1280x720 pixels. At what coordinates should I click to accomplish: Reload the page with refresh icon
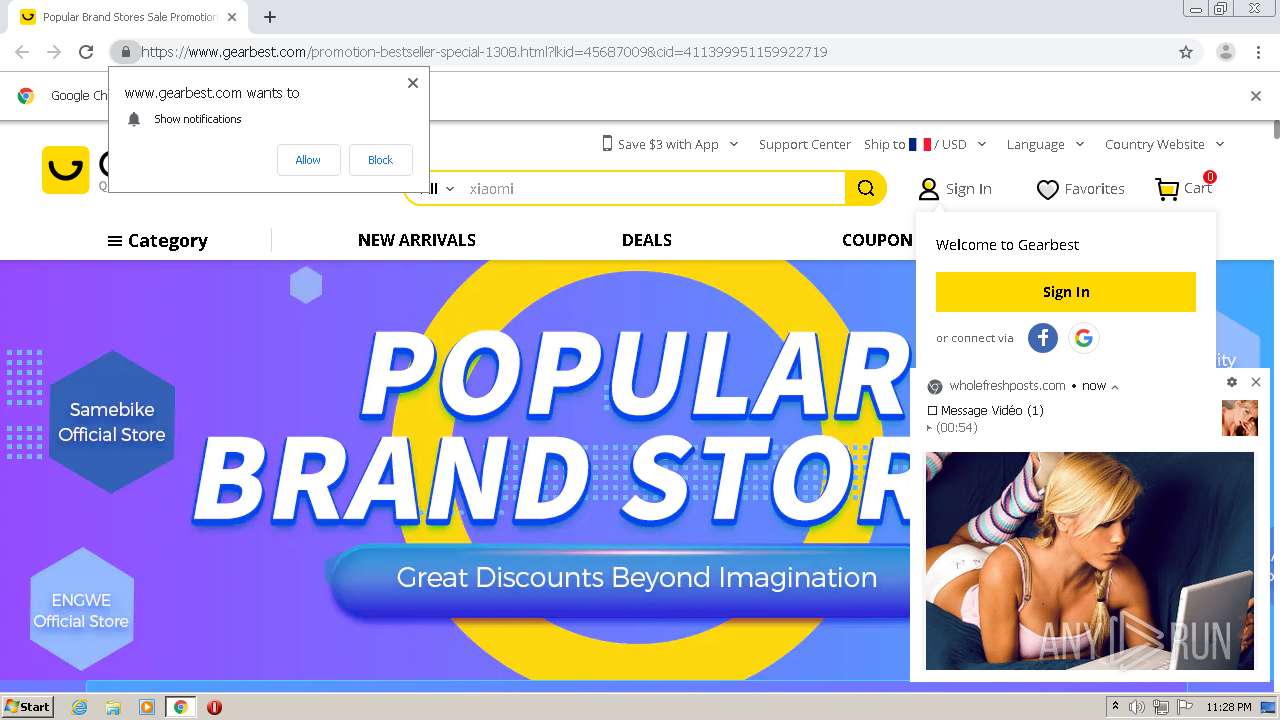click(86, 52)
